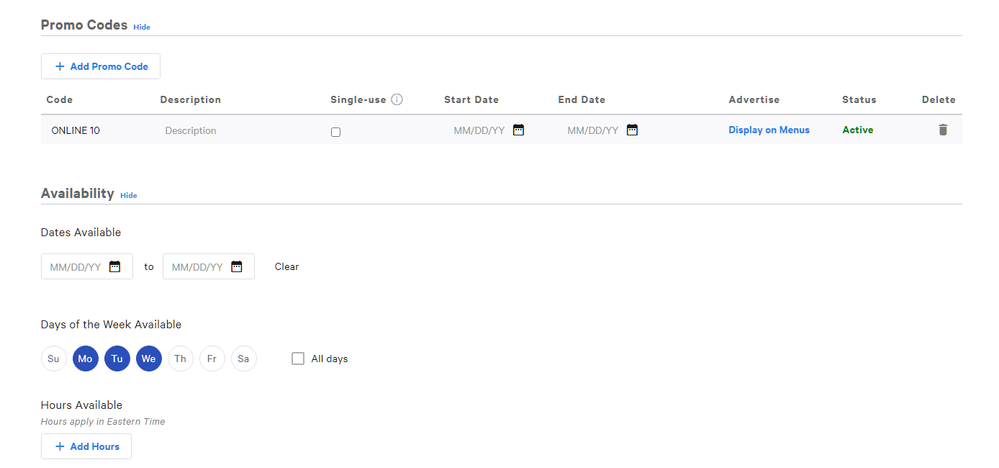Screen dimensions: 999x468
Task: Click the Display on Menus link
Action: pyautogui.click(x=769, y=130)
